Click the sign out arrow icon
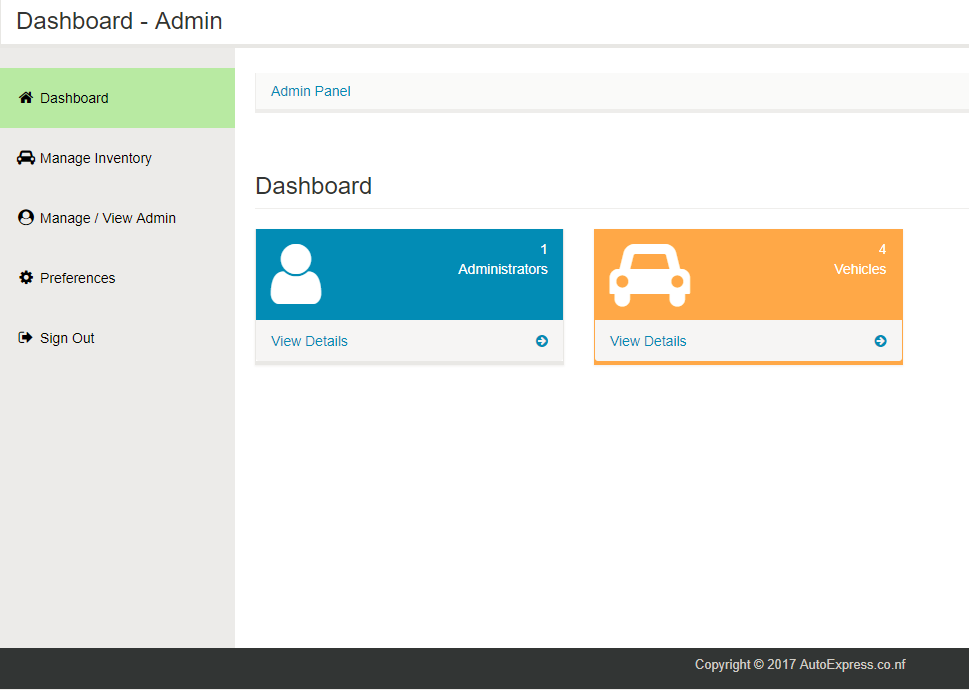This screenshot has height=690, width=969. 26,338
